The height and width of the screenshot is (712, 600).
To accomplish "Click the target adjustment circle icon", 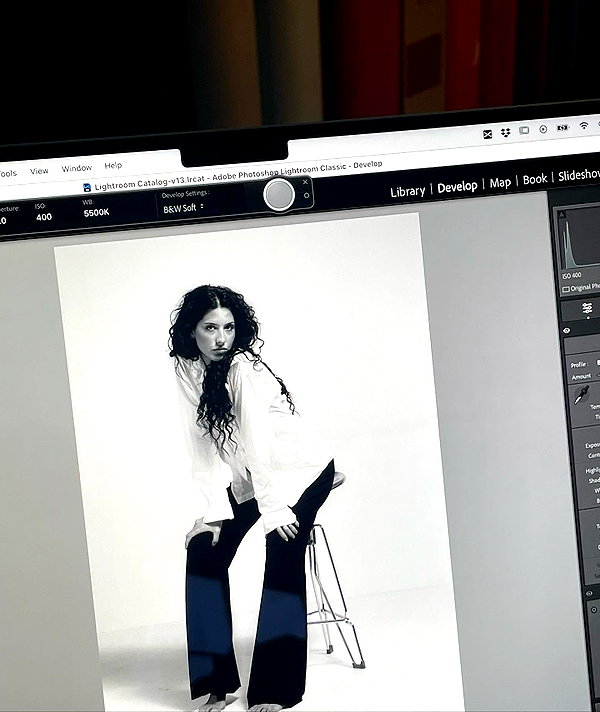I will pos(594,610).
